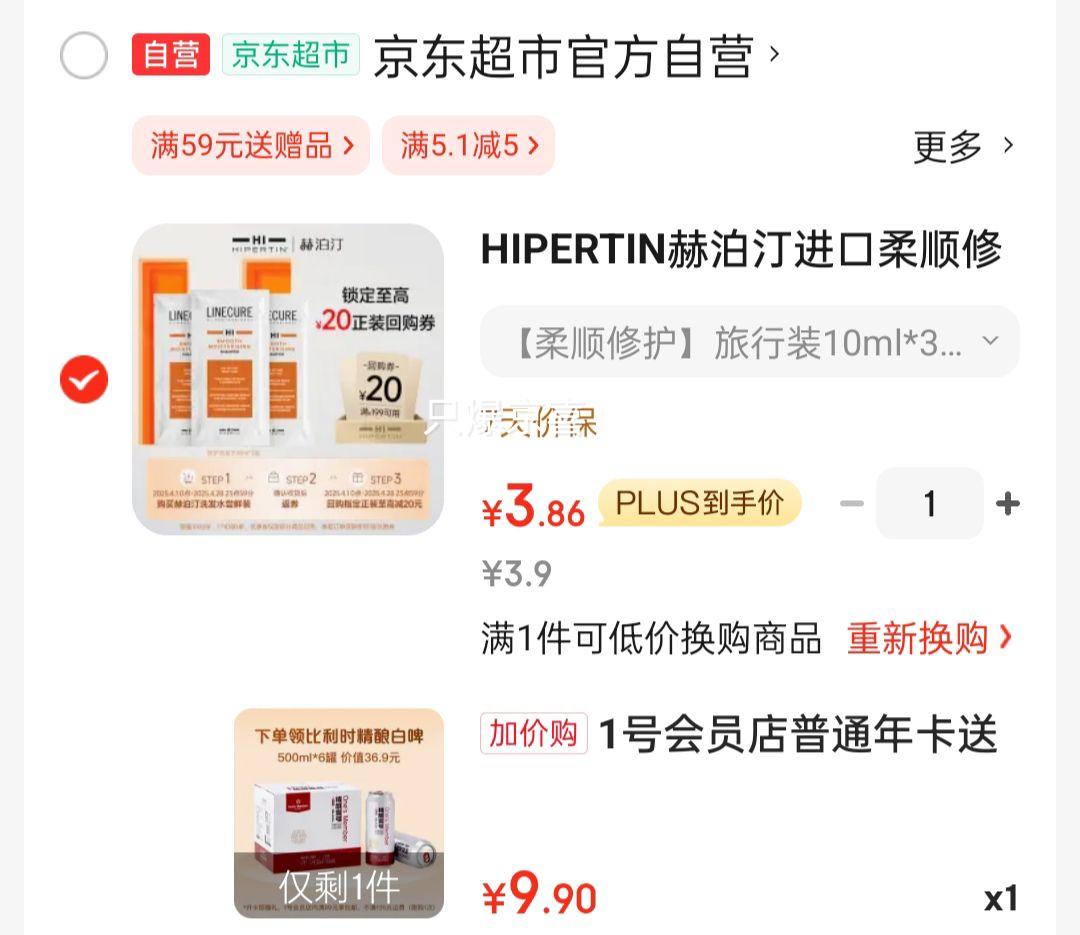The image size is (1080, 935).
Task: Open the 满59元送赠品 promotion
Action: pyautogui.click(x=251, y=145)
